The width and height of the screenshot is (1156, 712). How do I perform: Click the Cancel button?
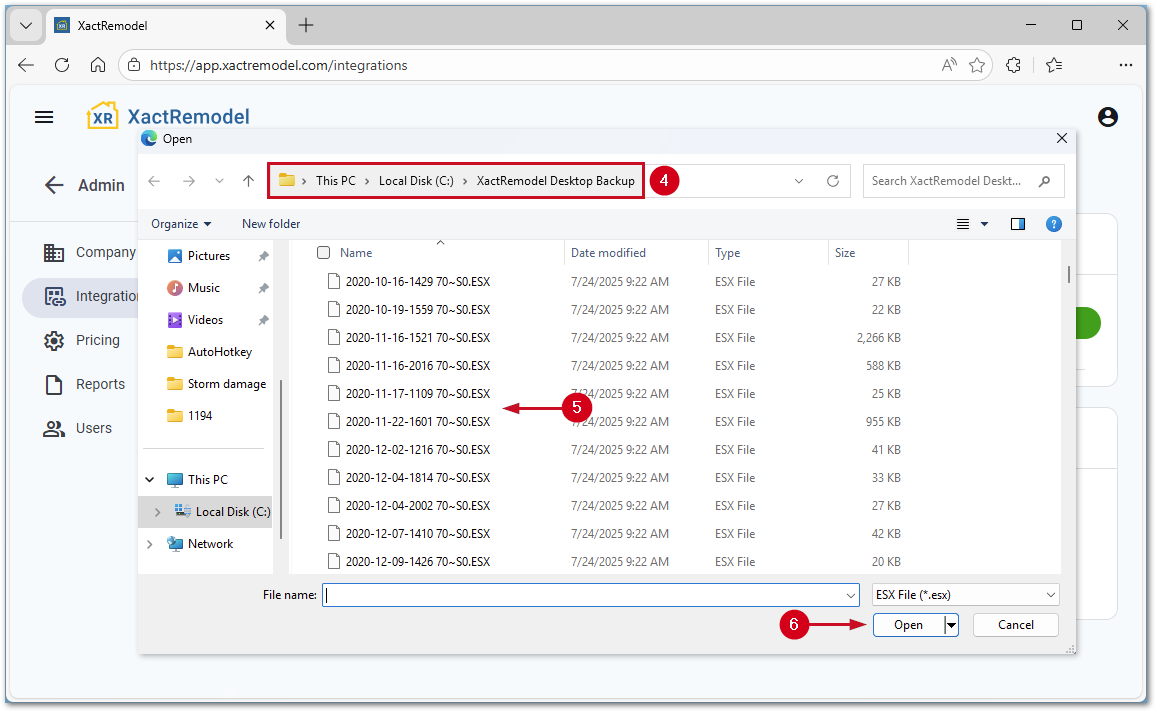coord(1015,625)
